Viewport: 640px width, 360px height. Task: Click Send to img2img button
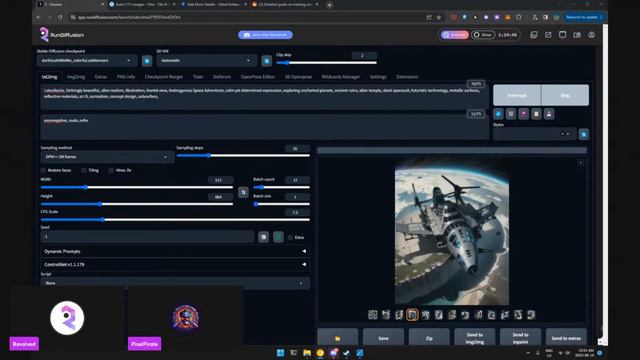point(475,337)
